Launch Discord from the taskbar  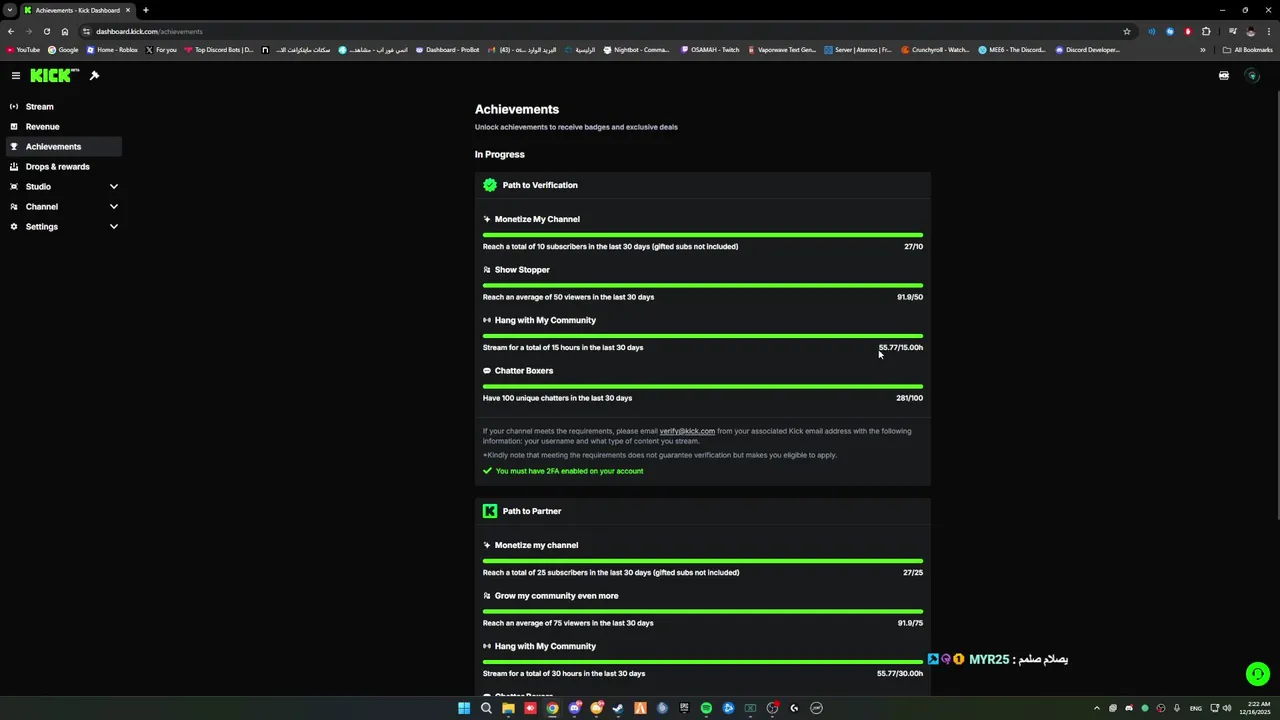(x=574, y=708)
